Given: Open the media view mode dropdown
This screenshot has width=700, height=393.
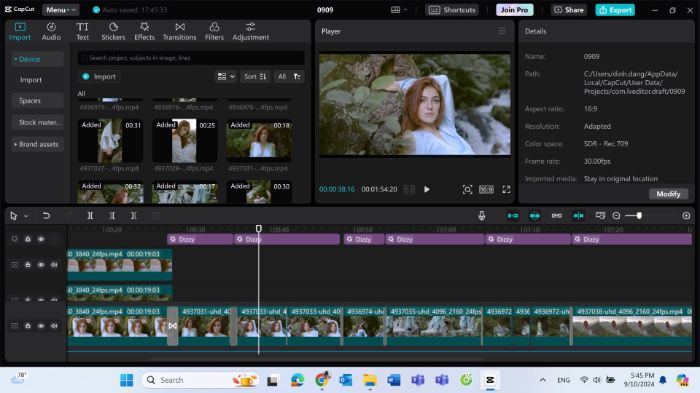Looking at the screenshot, I should [x=226, y=77].
